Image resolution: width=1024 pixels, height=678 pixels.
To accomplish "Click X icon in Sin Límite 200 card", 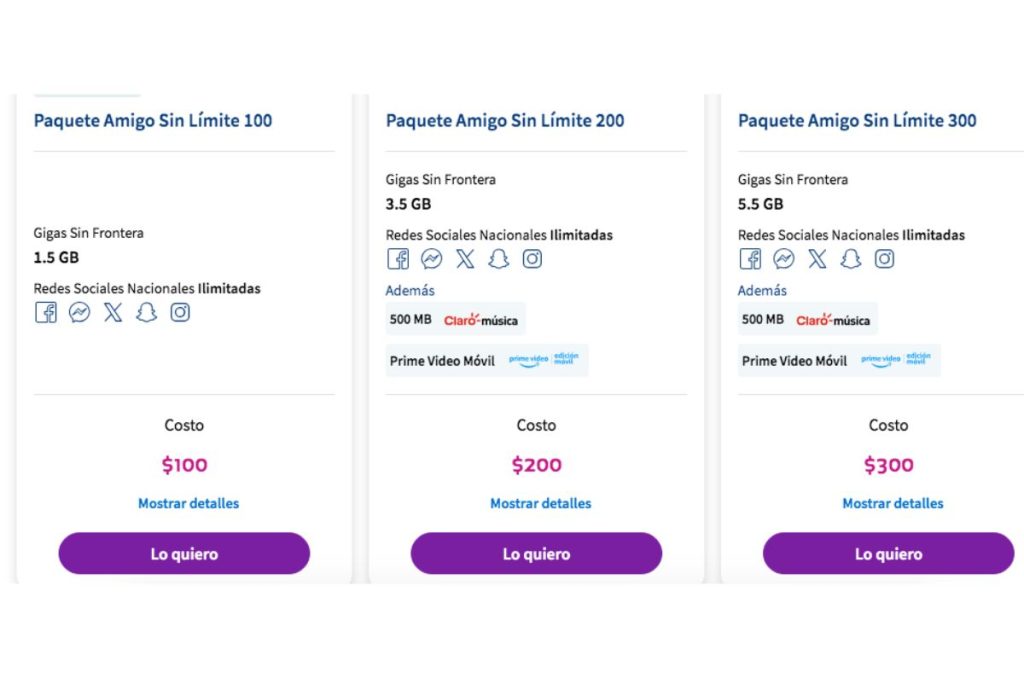I will [x=465, y=259].
